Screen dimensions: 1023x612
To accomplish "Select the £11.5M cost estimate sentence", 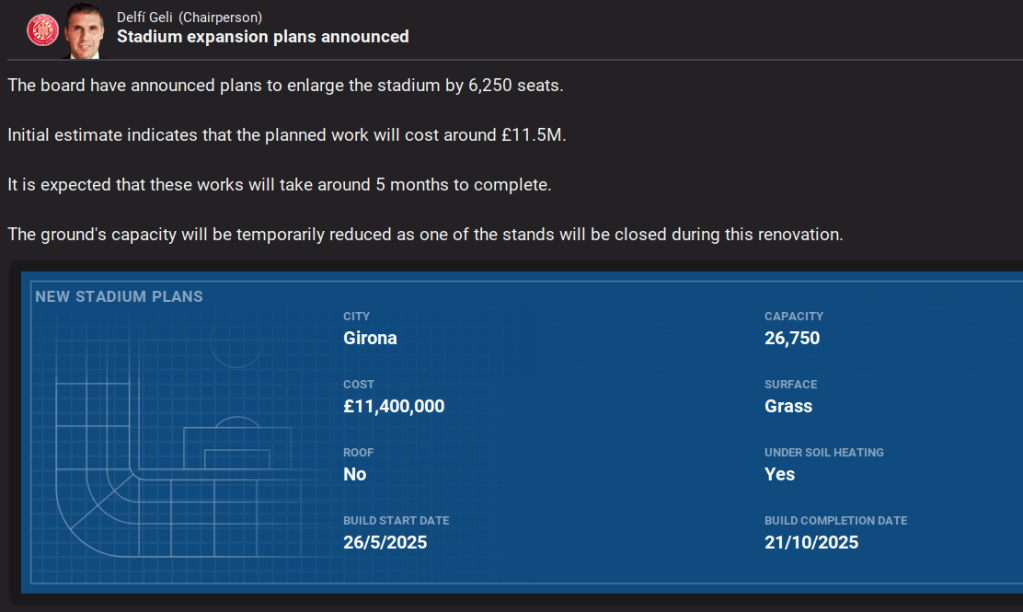I will 287,135.
